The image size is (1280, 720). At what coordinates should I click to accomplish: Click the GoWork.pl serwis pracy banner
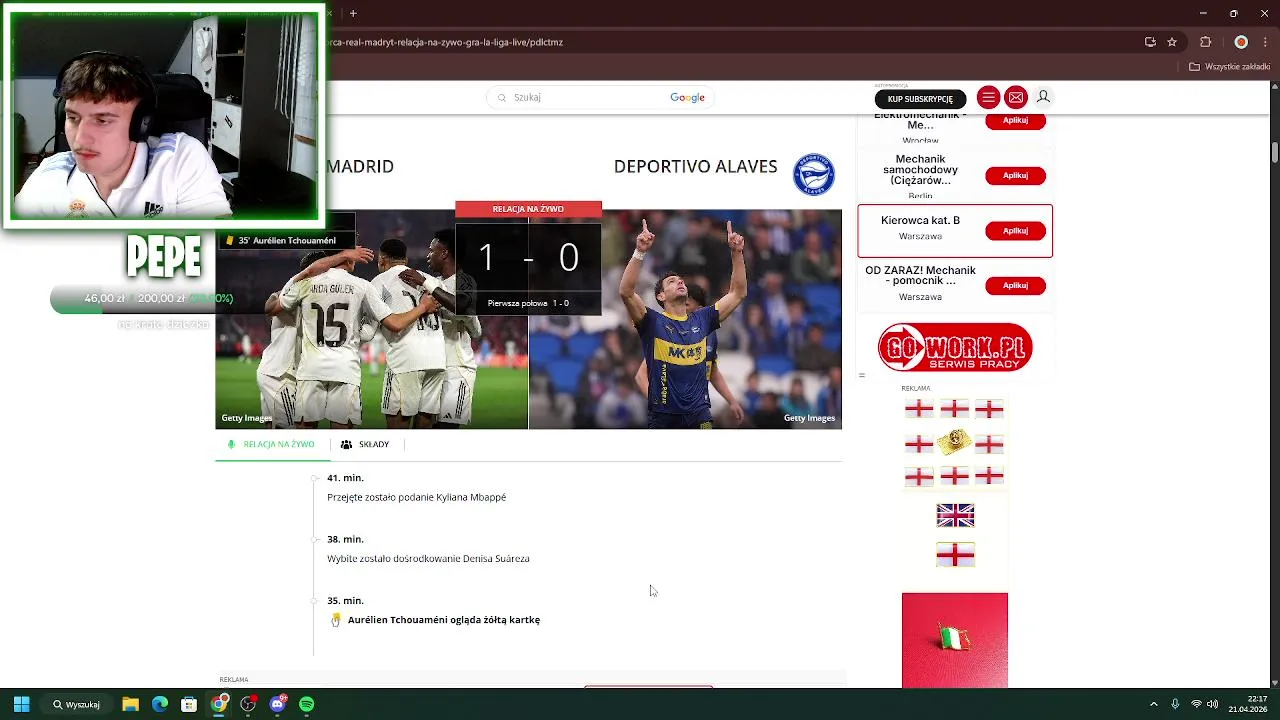(955, 347)
